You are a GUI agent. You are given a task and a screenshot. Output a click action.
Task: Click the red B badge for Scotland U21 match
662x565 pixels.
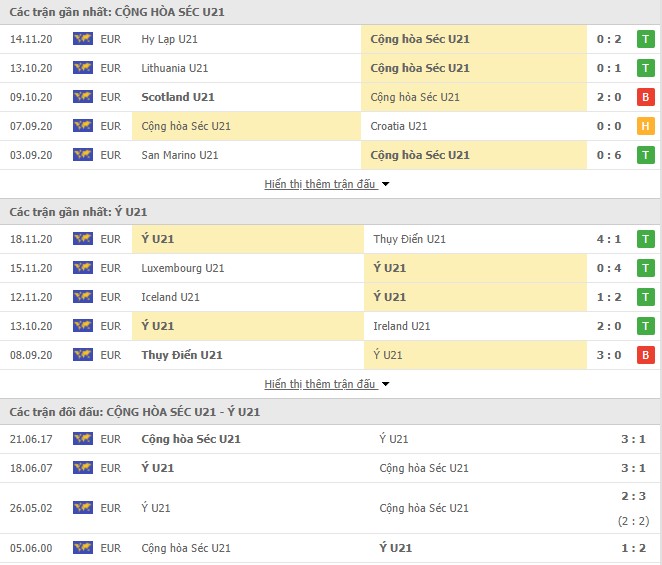pyautogui.click(x=646, y=97)
